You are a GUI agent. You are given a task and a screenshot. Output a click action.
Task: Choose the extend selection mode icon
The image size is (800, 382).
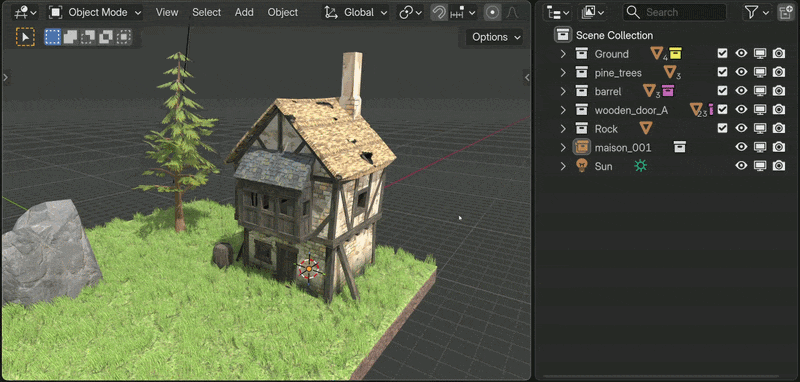[x=70, y=37]
